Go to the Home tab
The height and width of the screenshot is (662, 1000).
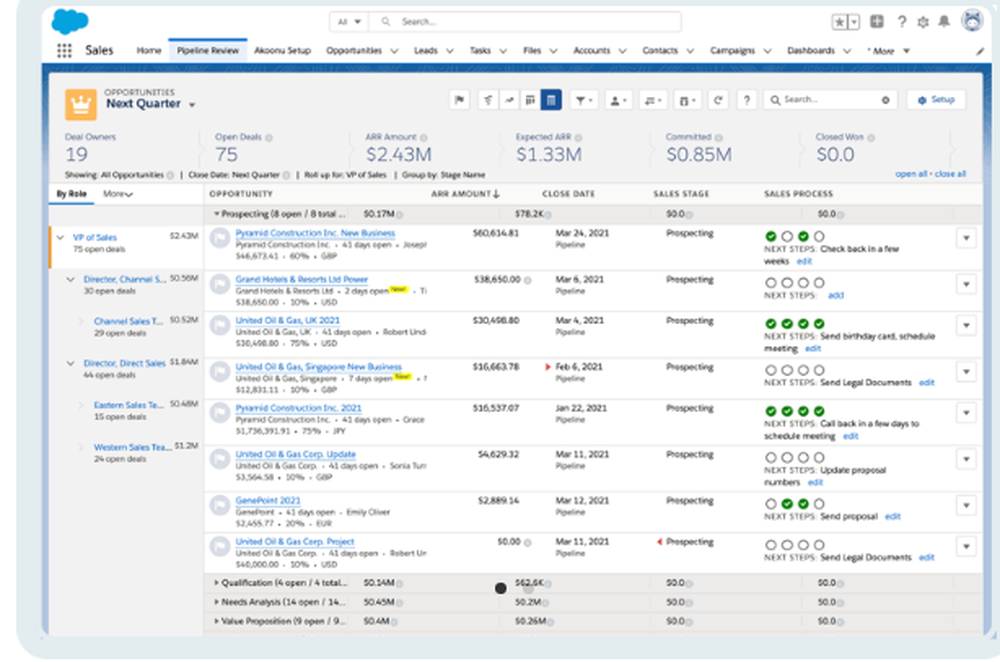tap(149, 50)
